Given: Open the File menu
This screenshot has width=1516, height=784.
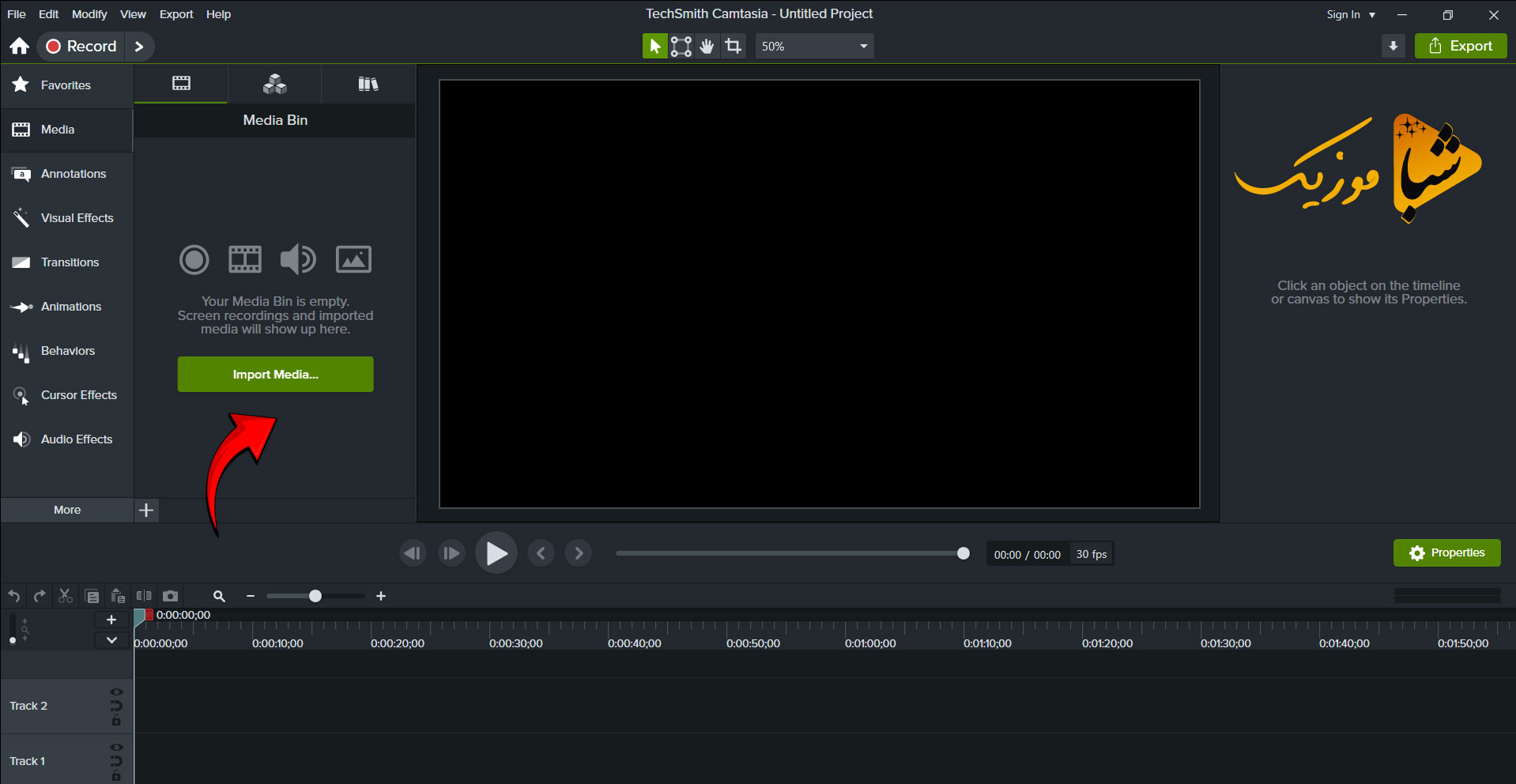Looking at the screenshot, I should click(x=17, y=14).
